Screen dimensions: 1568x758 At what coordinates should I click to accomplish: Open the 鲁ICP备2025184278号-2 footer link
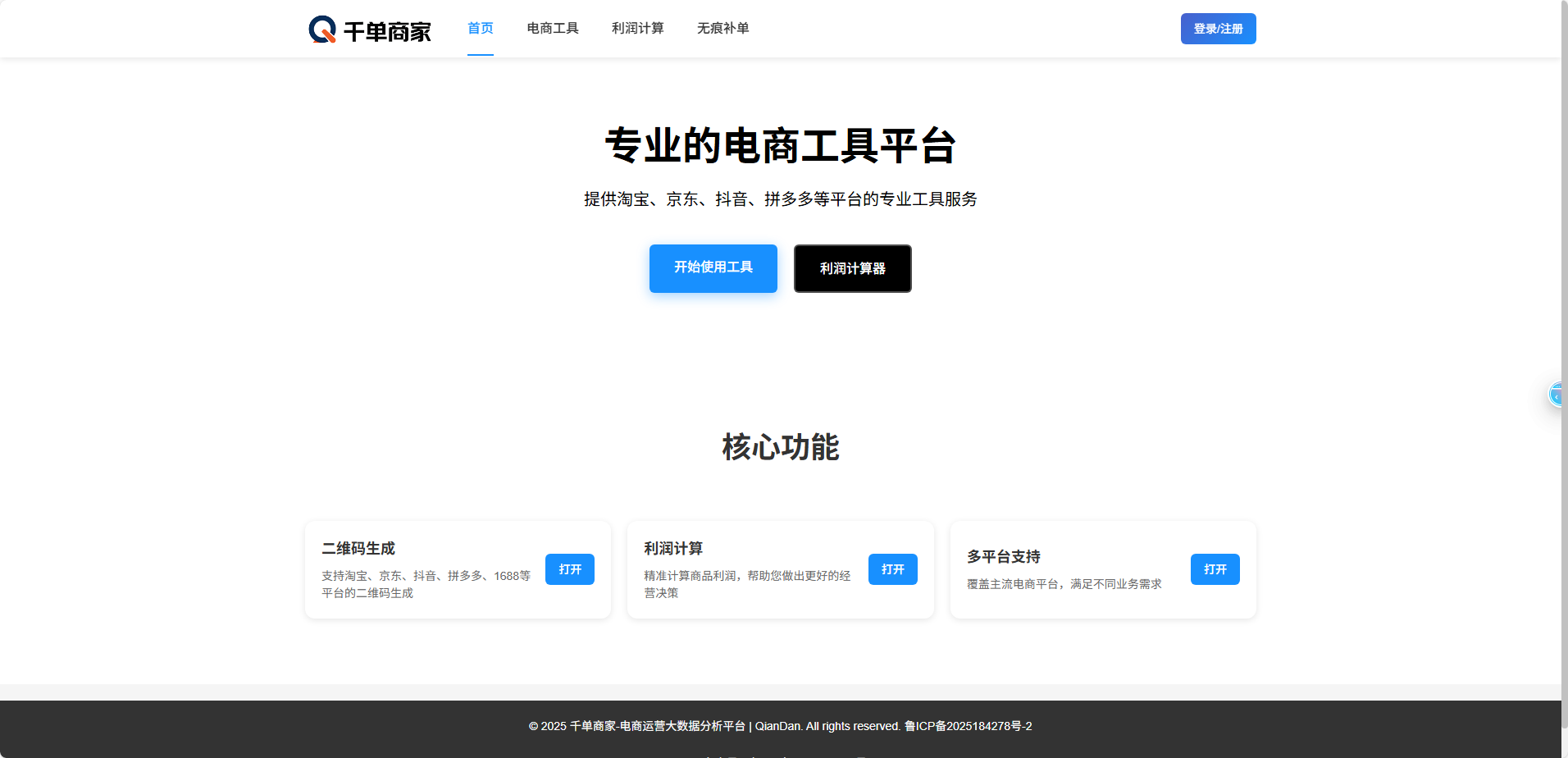pos(968,726)
